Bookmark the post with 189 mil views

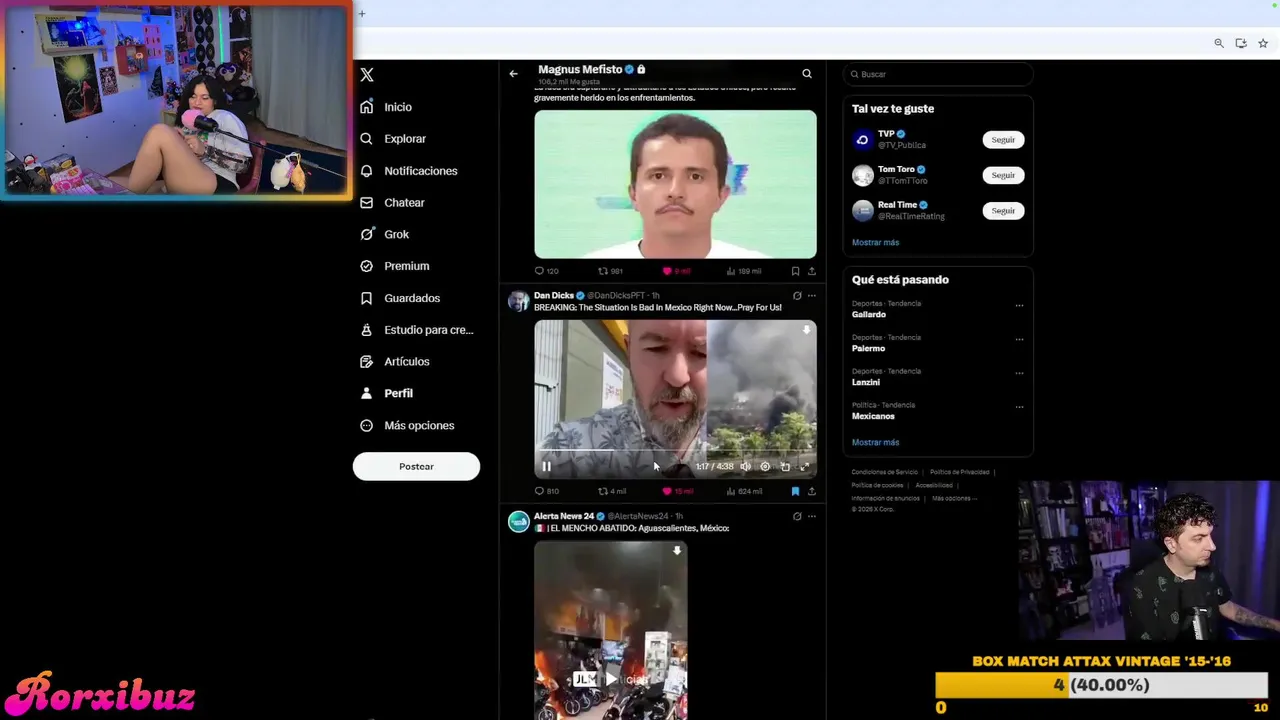(795, 271)
